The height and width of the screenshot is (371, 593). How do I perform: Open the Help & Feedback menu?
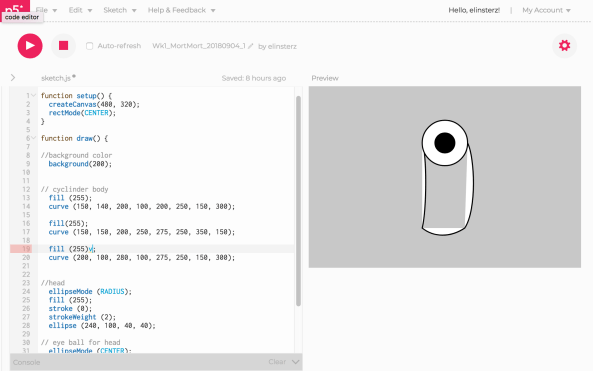coord(182,10)
